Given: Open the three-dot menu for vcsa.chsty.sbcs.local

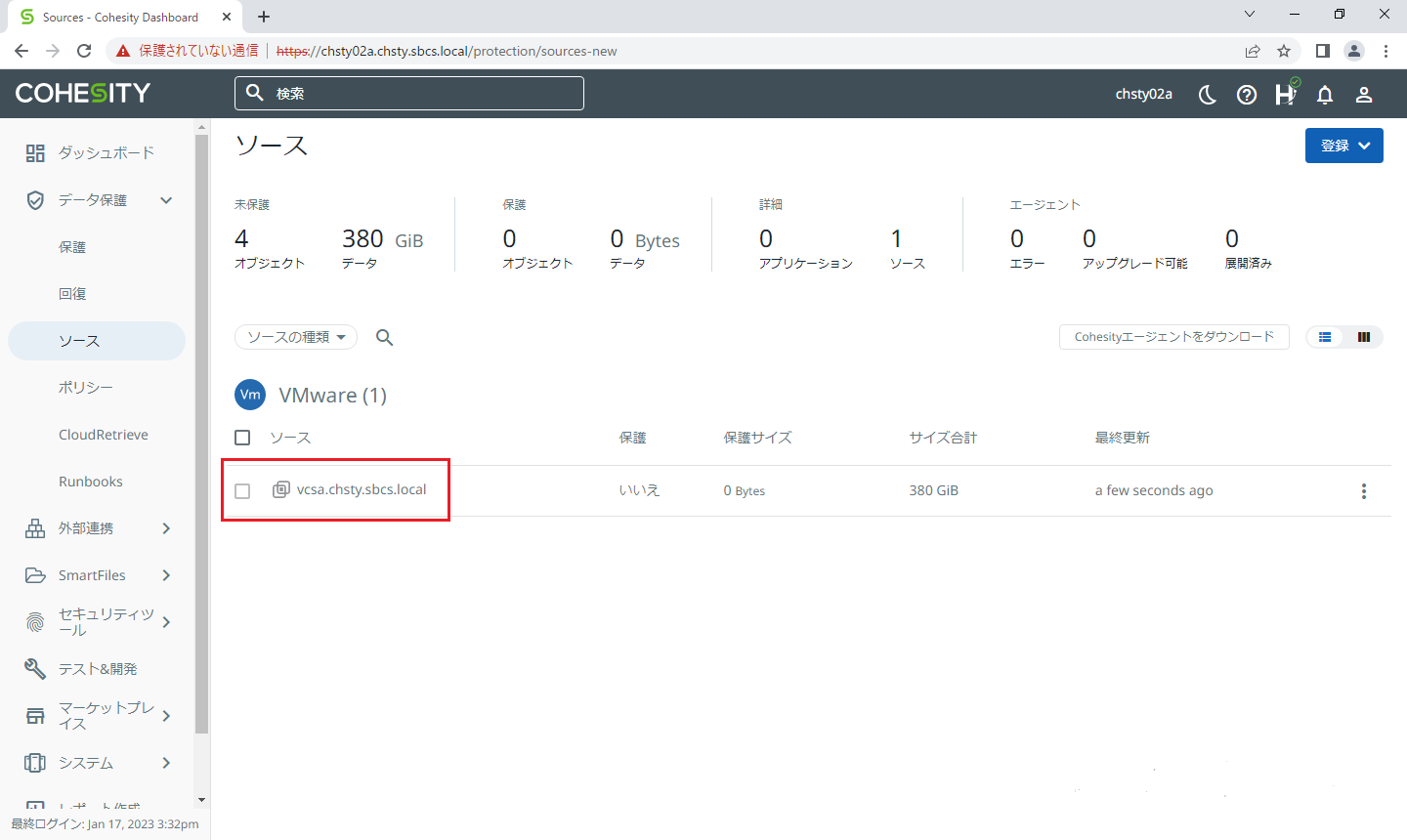Looking at the screenshot, I should 1364,491.
